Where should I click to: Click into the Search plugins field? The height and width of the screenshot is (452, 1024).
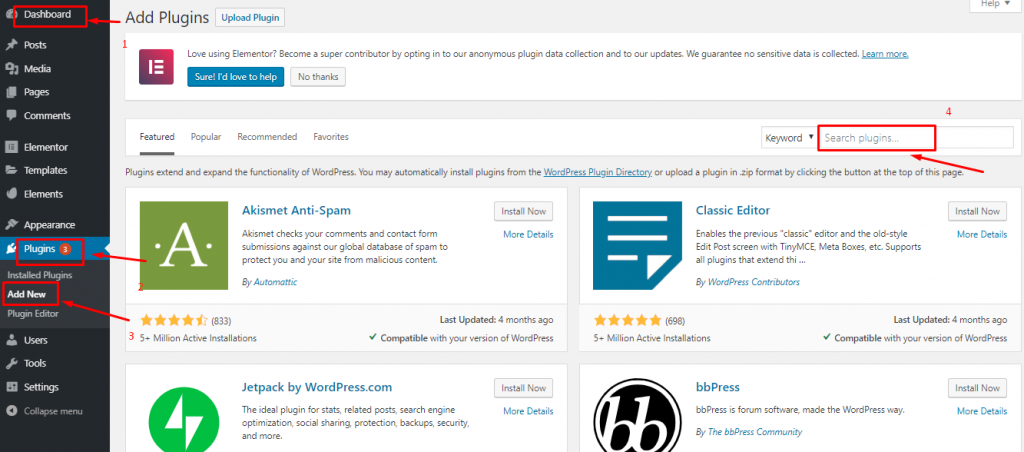tap(916, 138)
